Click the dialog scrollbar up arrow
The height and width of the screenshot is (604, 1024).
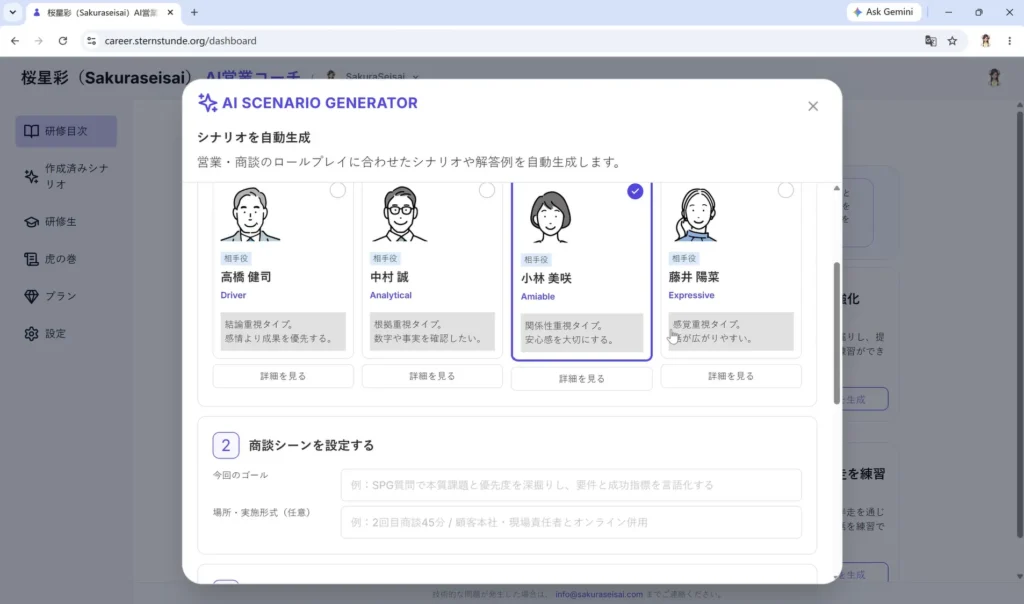(x=837, y=188)
